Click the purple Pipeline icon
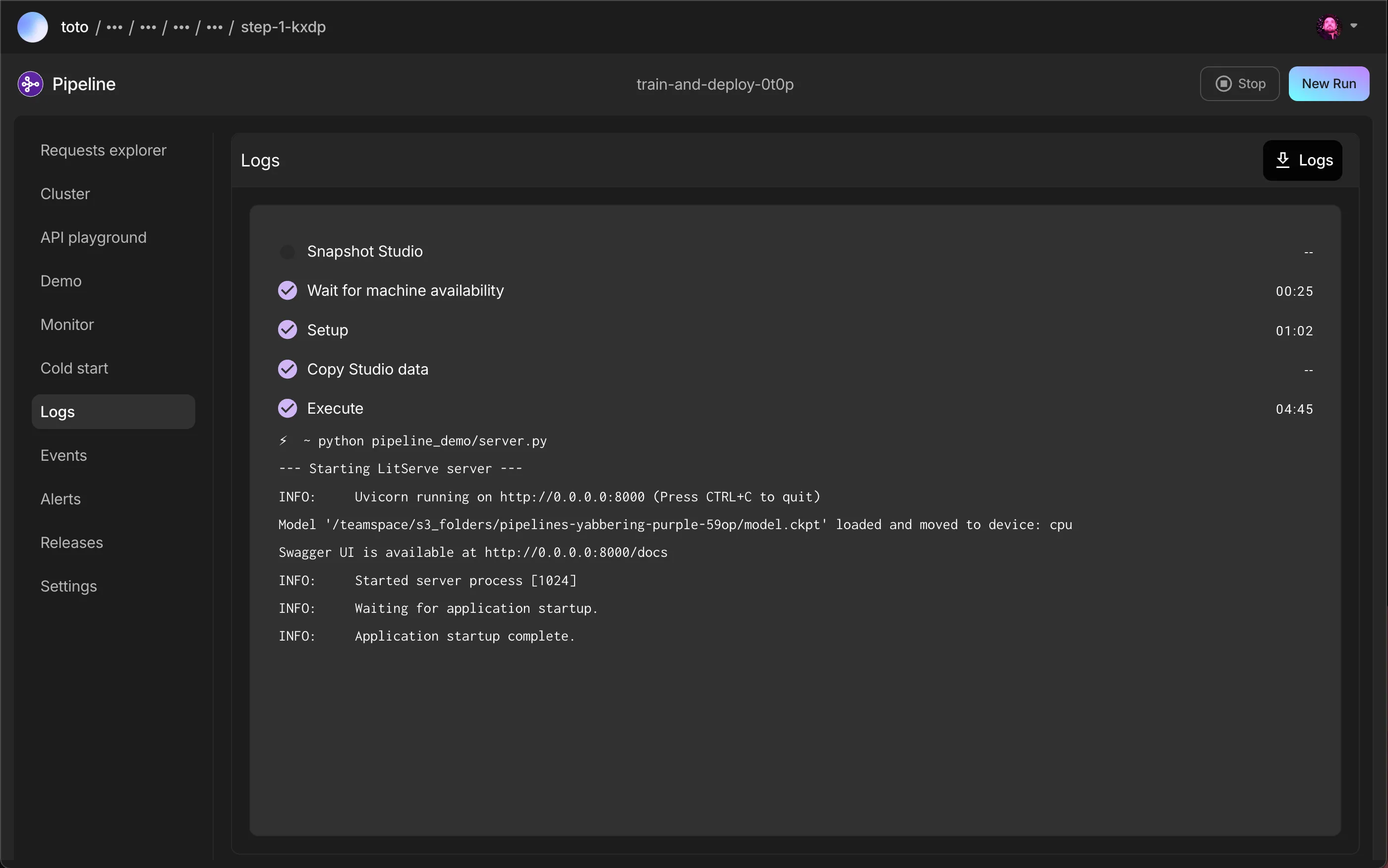Image resolution: width=1388 pixels, height=868 pixels. (x=30, y=84)
